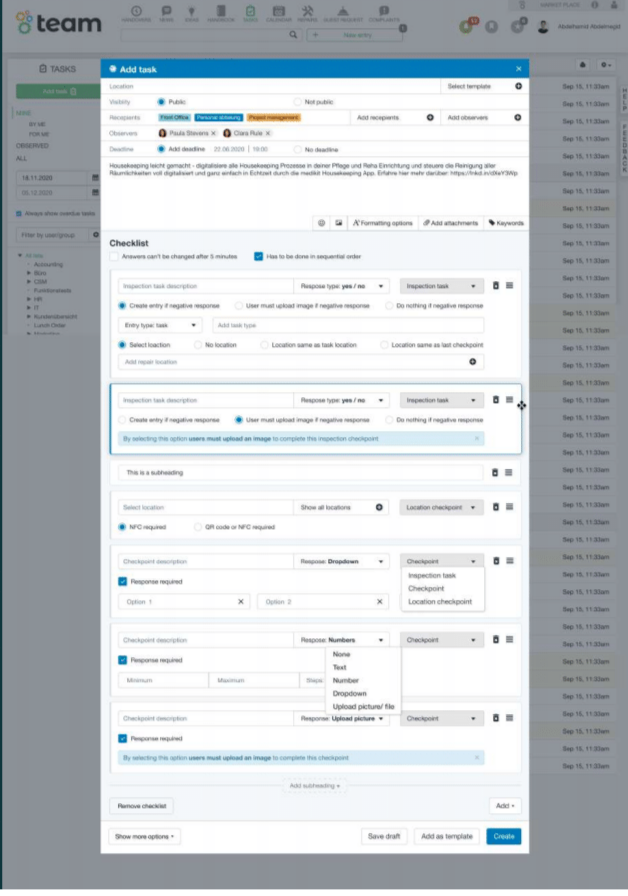Viewport: 628px width, 896px height.
Task: Click the blue Create button
Action: coord(503,837)
